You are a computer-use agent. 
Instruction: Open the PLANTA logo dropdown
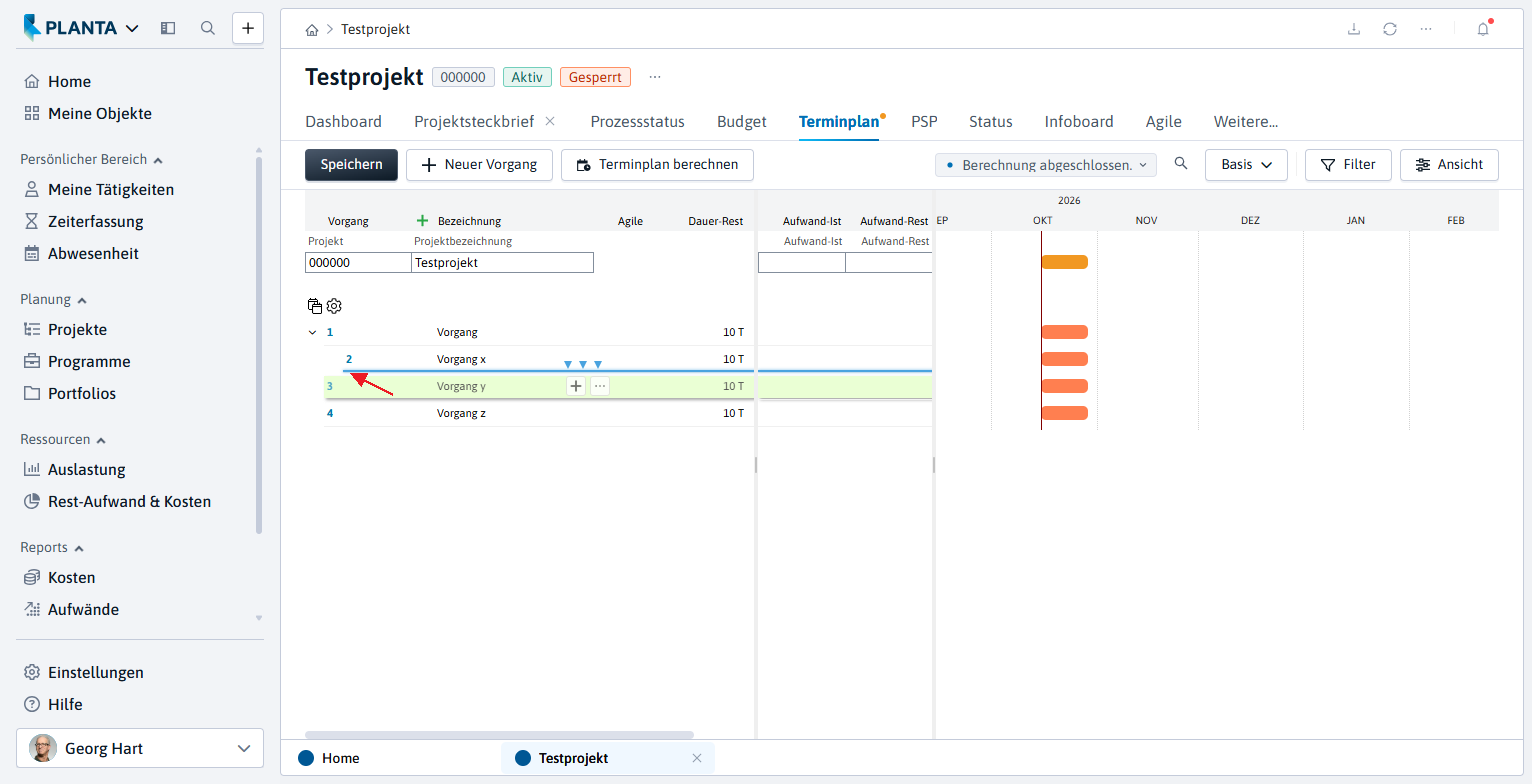click(x=132, y=28)
